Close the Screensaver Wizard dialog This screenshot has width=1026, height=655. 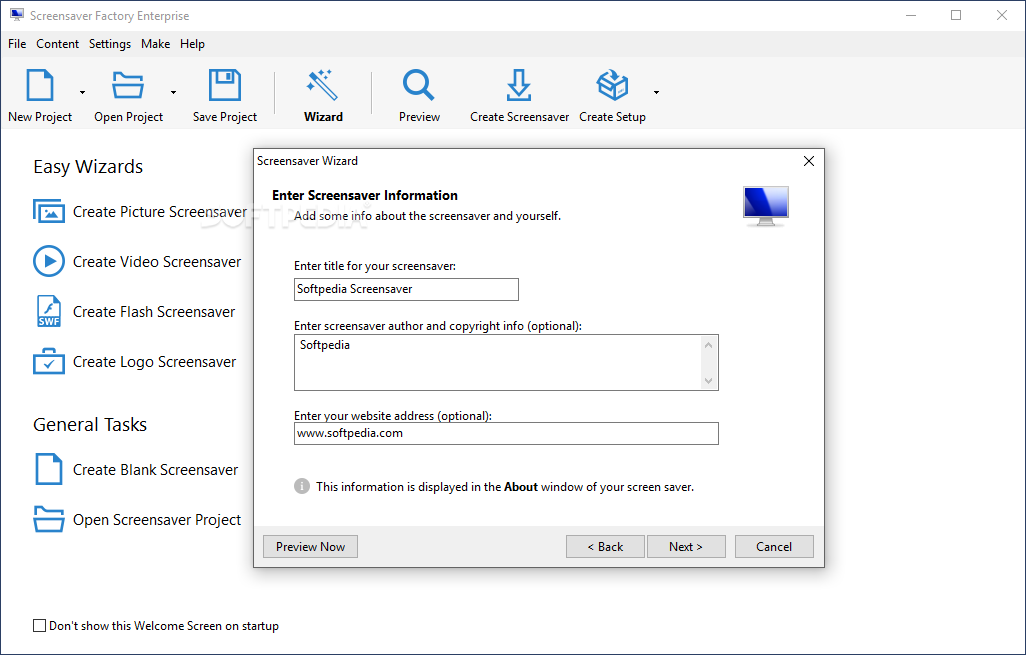tap(809, 161)
